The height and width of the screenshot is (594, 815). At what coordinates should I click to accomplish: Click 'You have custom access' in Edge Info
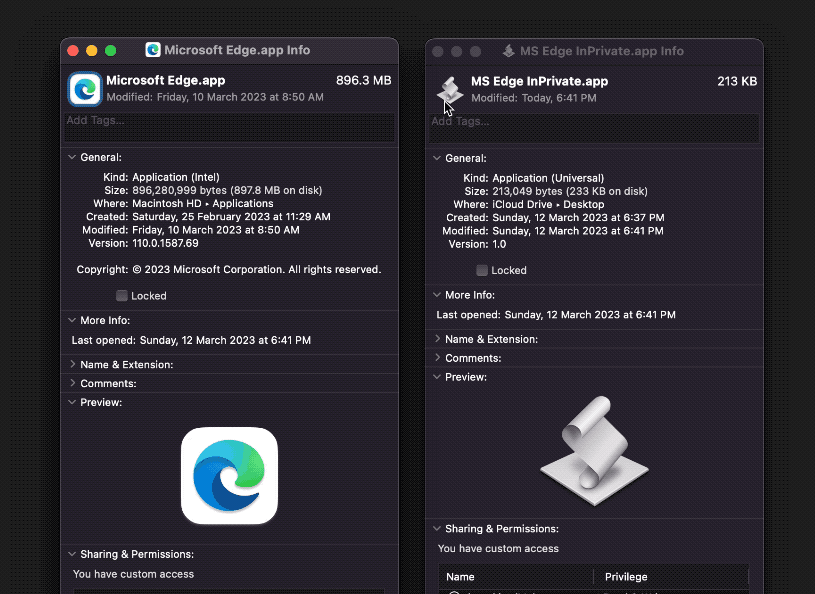(x=133, y=574)
